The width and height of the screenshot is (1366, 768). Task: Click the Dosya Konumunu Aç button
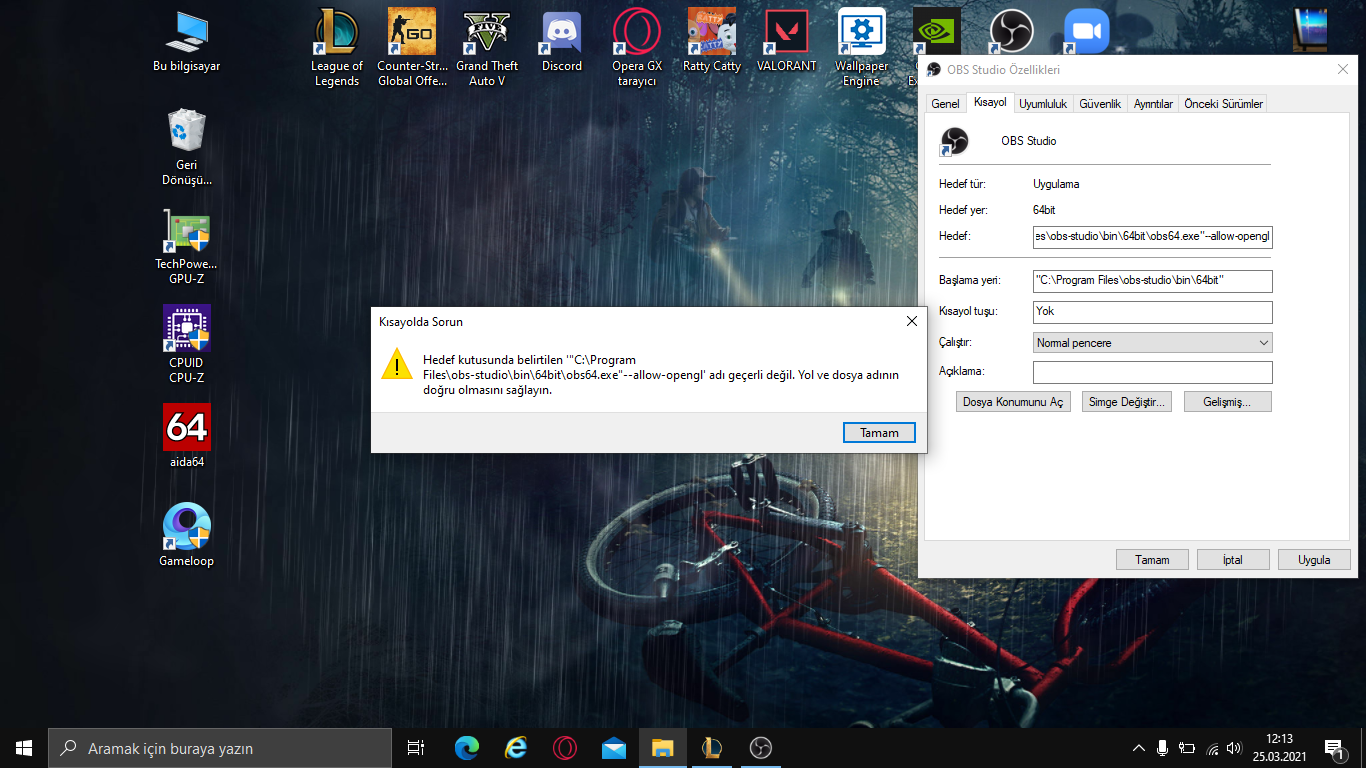pos(1013,402)
